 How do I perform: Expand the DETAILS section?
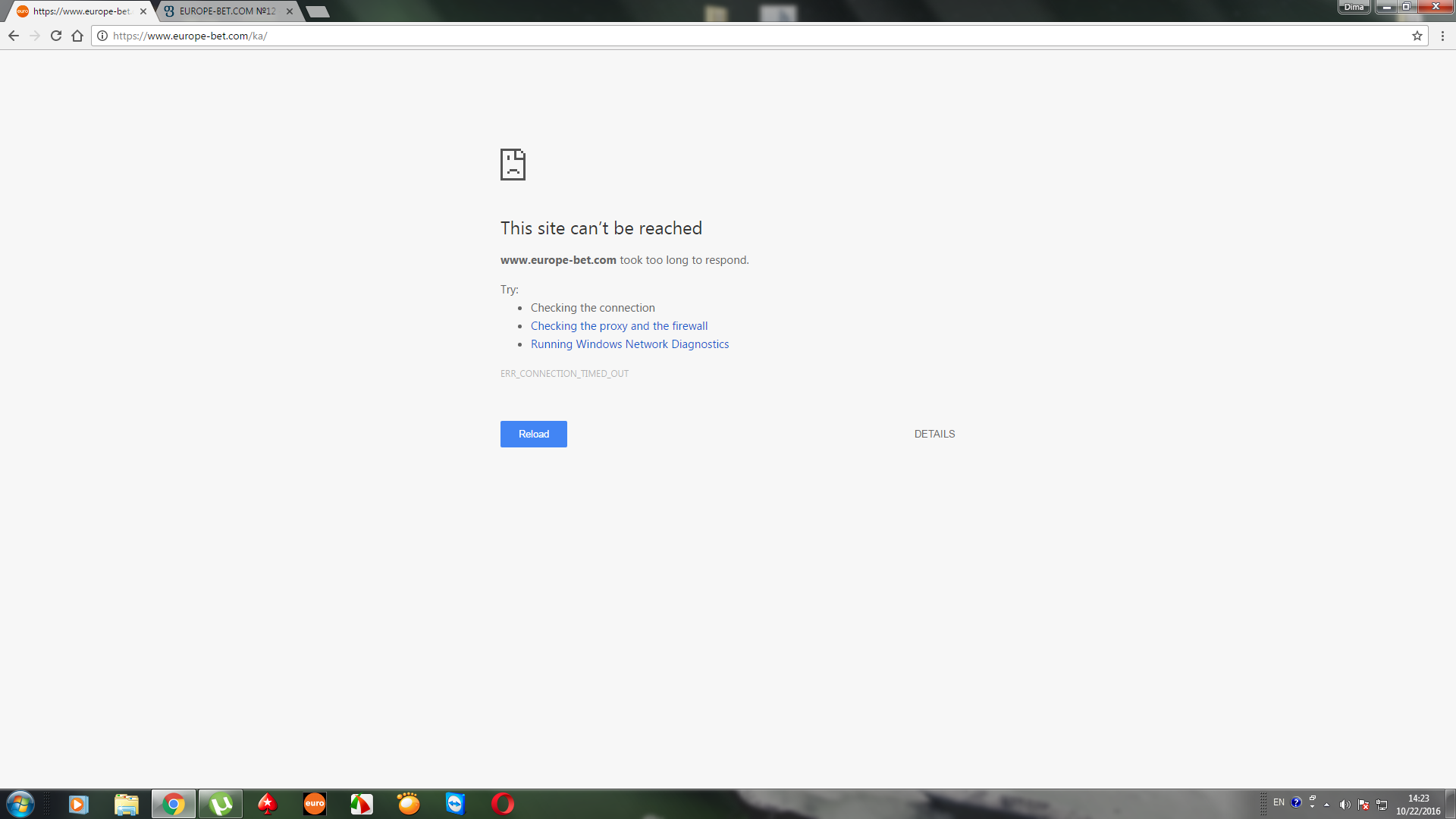pyautogui.click(x=934, y=434)
